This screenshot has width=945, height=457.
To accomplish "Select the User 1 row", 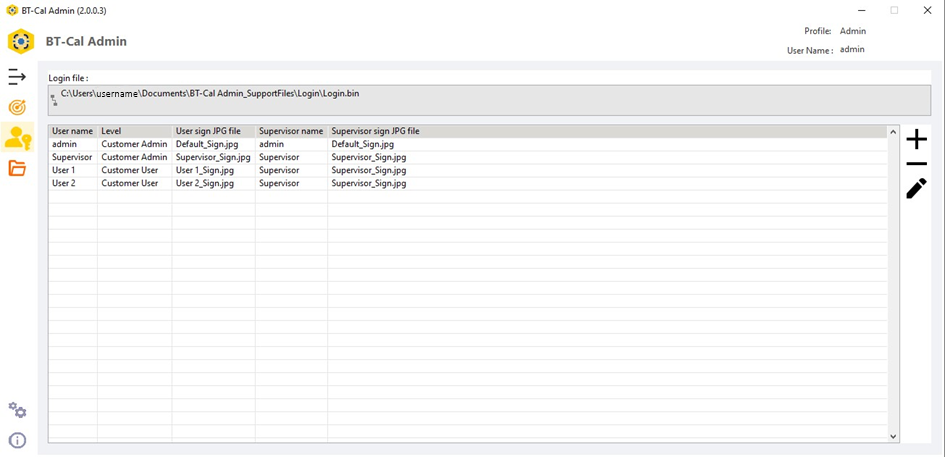I will point(64,170).
